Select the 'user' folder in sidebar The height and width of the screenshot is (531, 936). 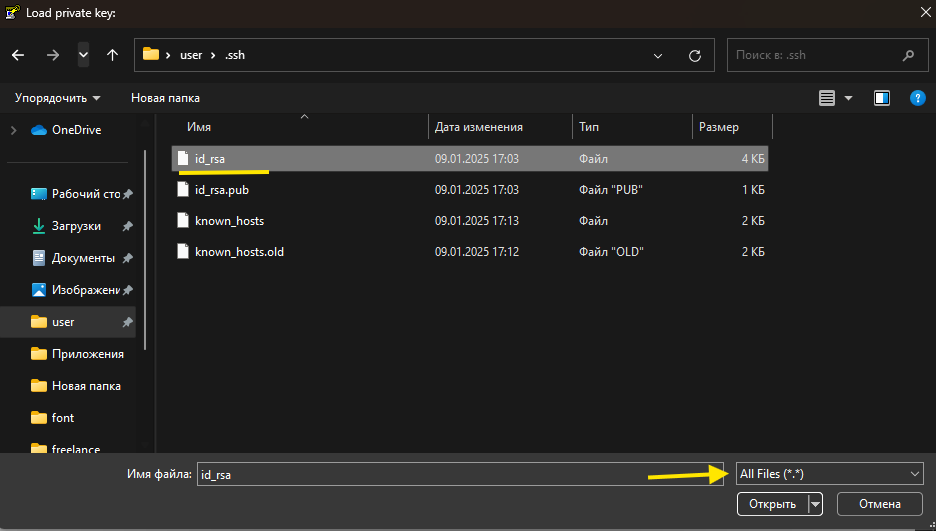(x=68, y=322)
